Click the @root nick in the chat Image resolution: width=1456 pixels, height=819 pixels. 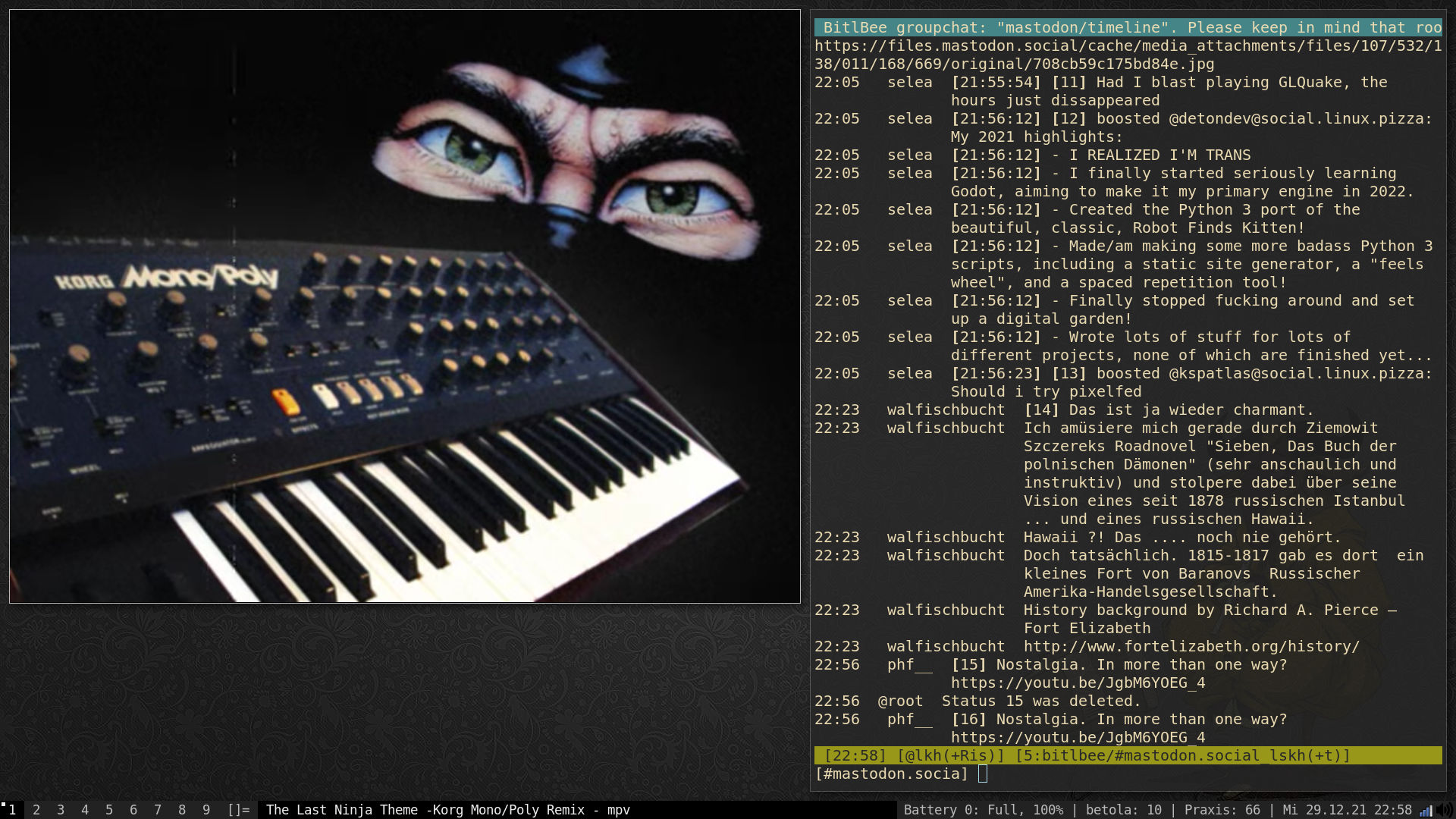click(901, 701)
